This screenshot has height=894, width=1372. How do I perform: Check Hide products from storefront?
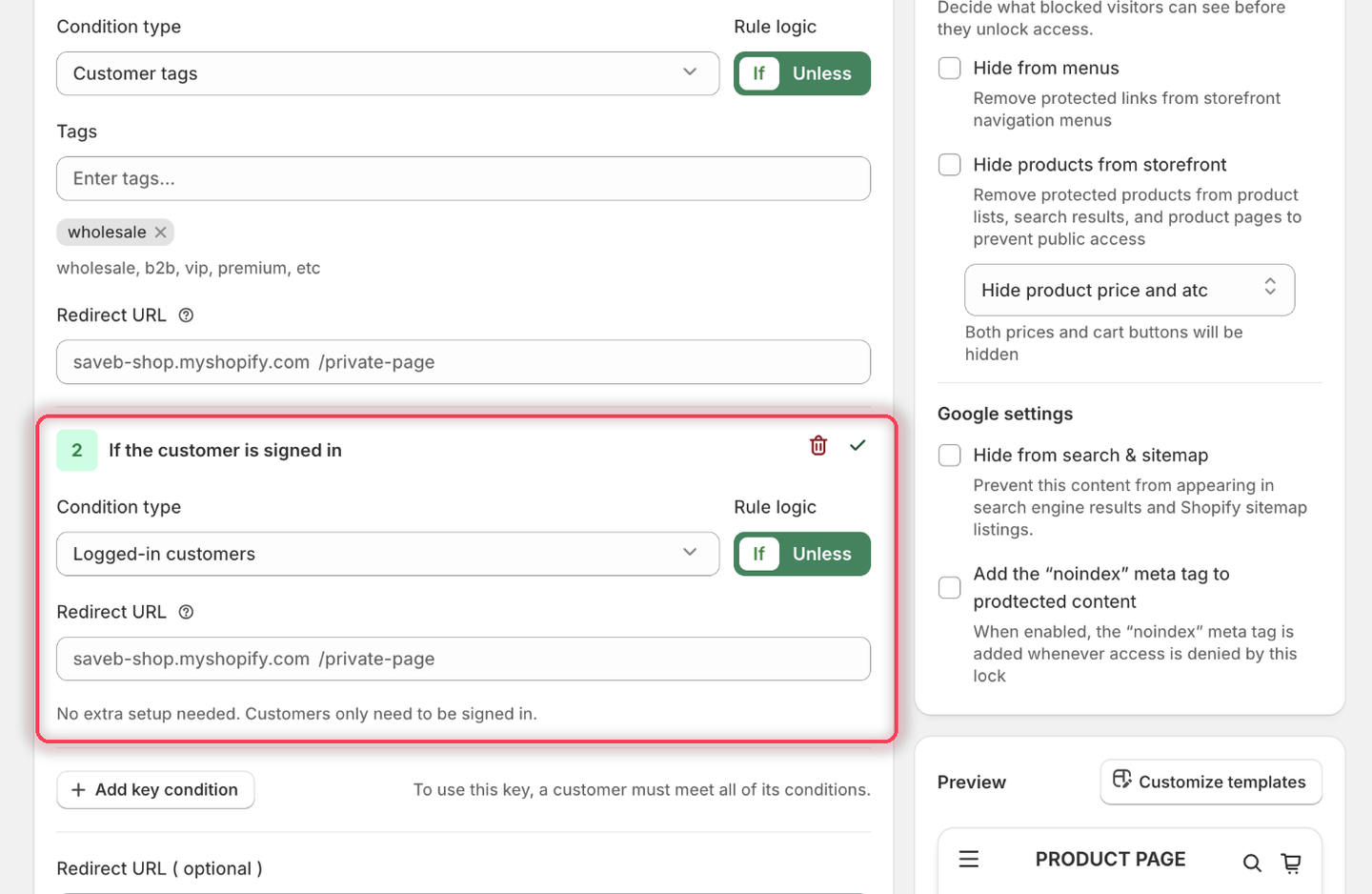pos(950,164)
